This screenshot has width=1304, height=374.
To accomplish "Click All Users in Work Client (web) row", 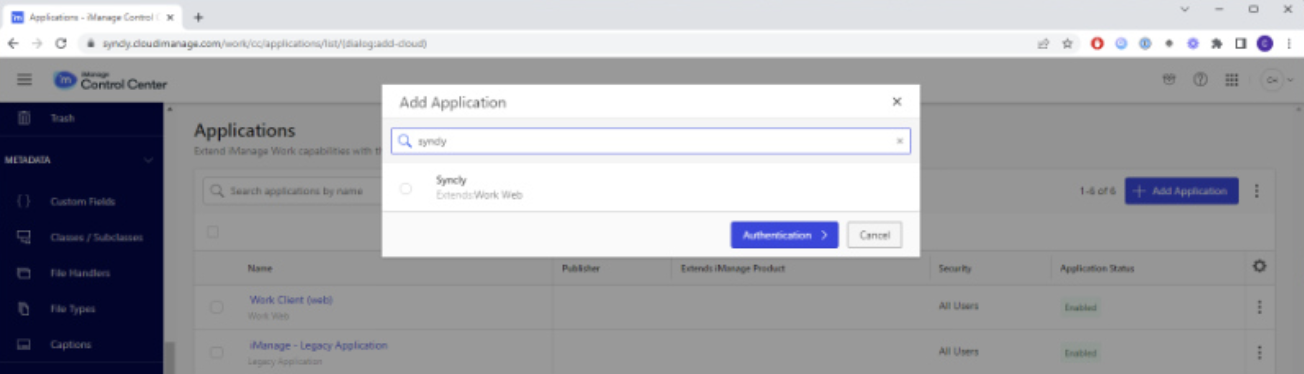I will tap(959, 306).
